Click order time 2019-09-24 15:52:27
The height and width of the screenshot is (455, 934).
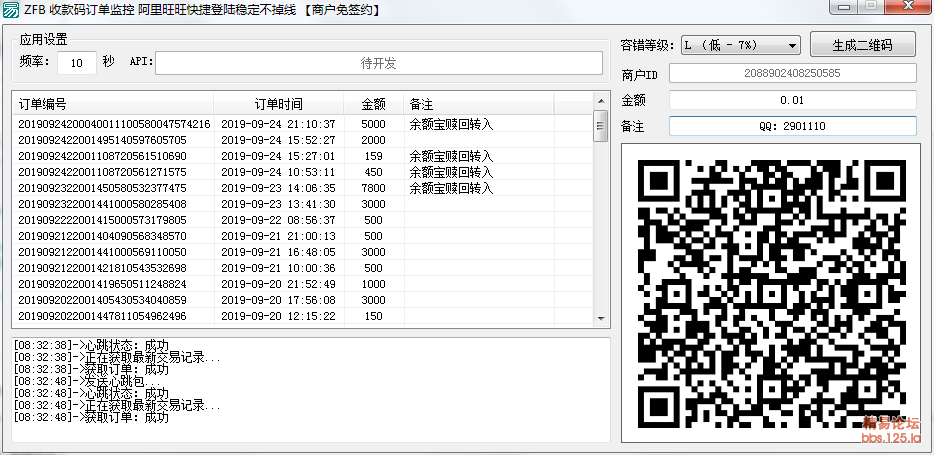pos(278,141)
